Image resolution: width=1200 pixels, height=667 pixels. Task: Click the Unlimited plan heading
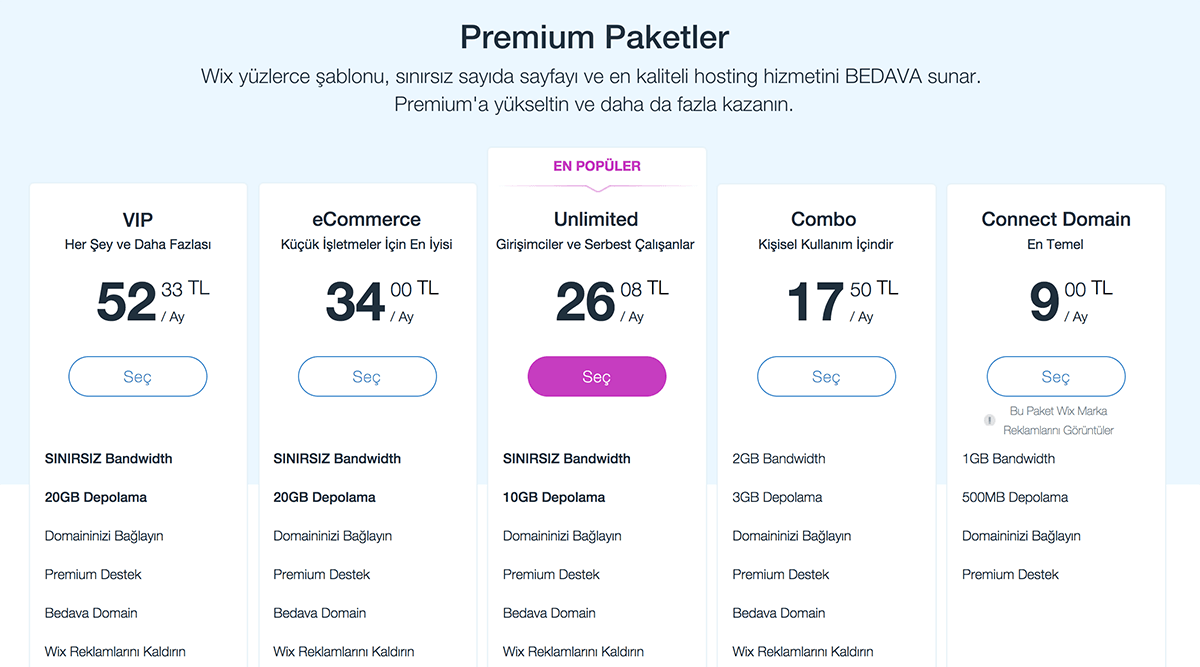tap(596, 219)
